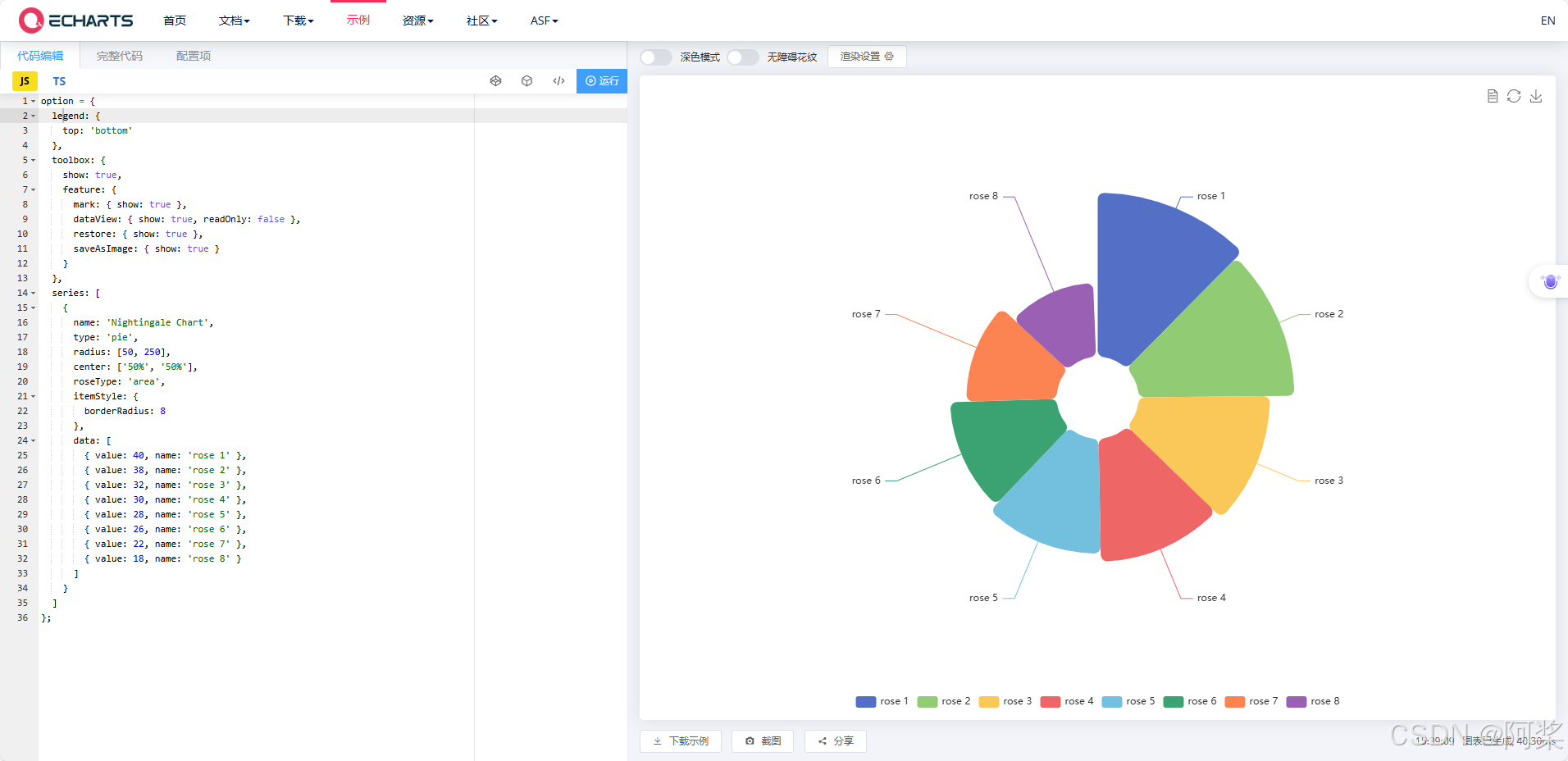Open the 文档 dropdown menu
This screenshot has height=761, width=1568.
tap(234, 21)
